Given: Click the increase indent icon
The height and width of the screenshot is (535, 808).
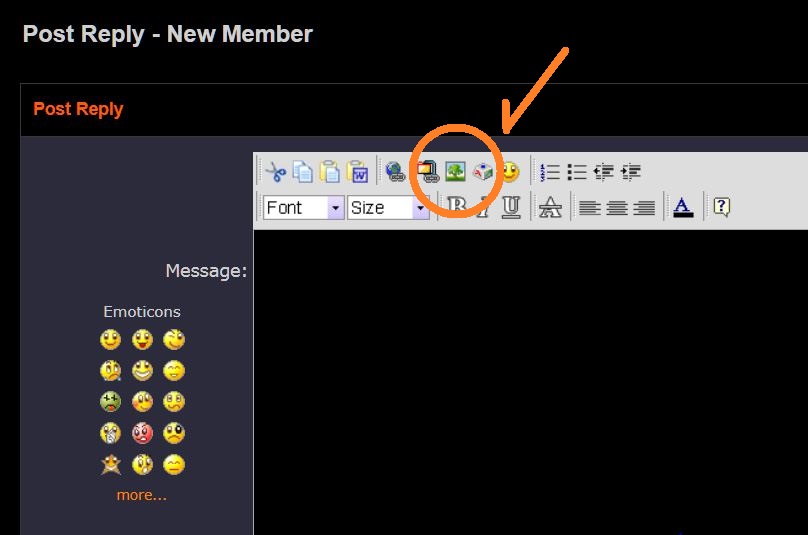Looking at the screenshot, I should (x=630, y=172).
